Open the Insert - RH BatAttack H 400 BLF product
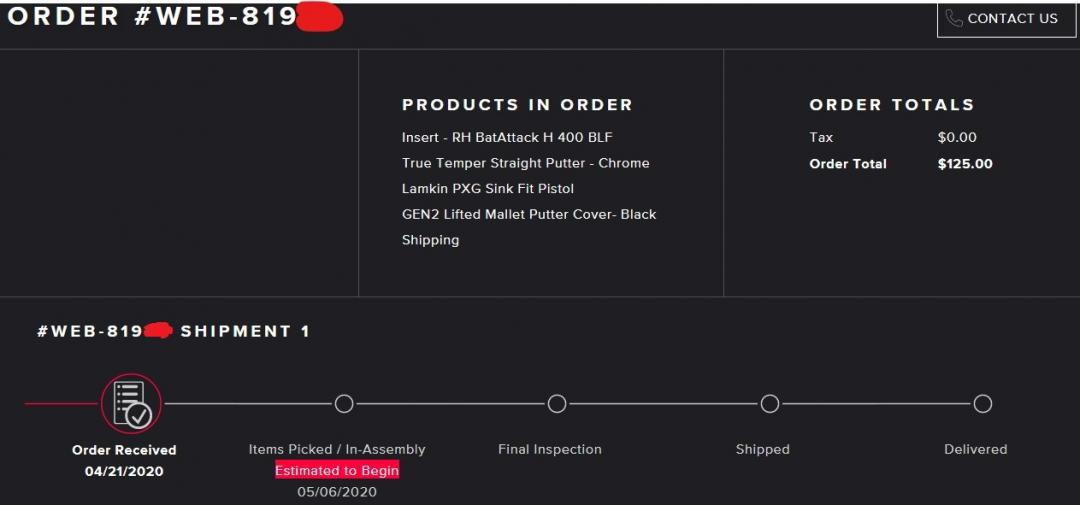This screenshot has height=505, width=1080. [x=507, y=137]
